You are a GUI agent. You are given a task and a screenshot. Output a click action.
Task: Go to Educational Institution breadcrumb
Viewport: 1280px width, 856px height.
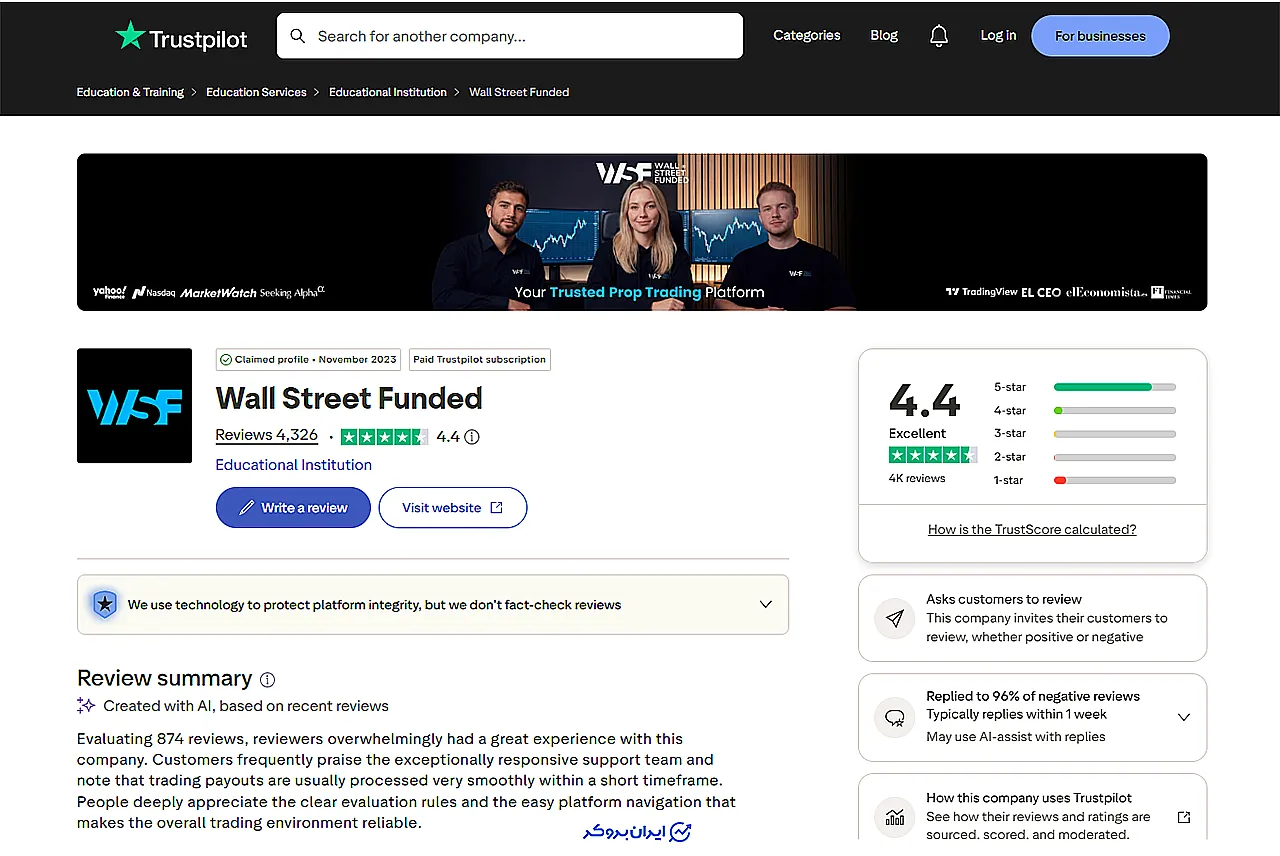pos(388,92)
